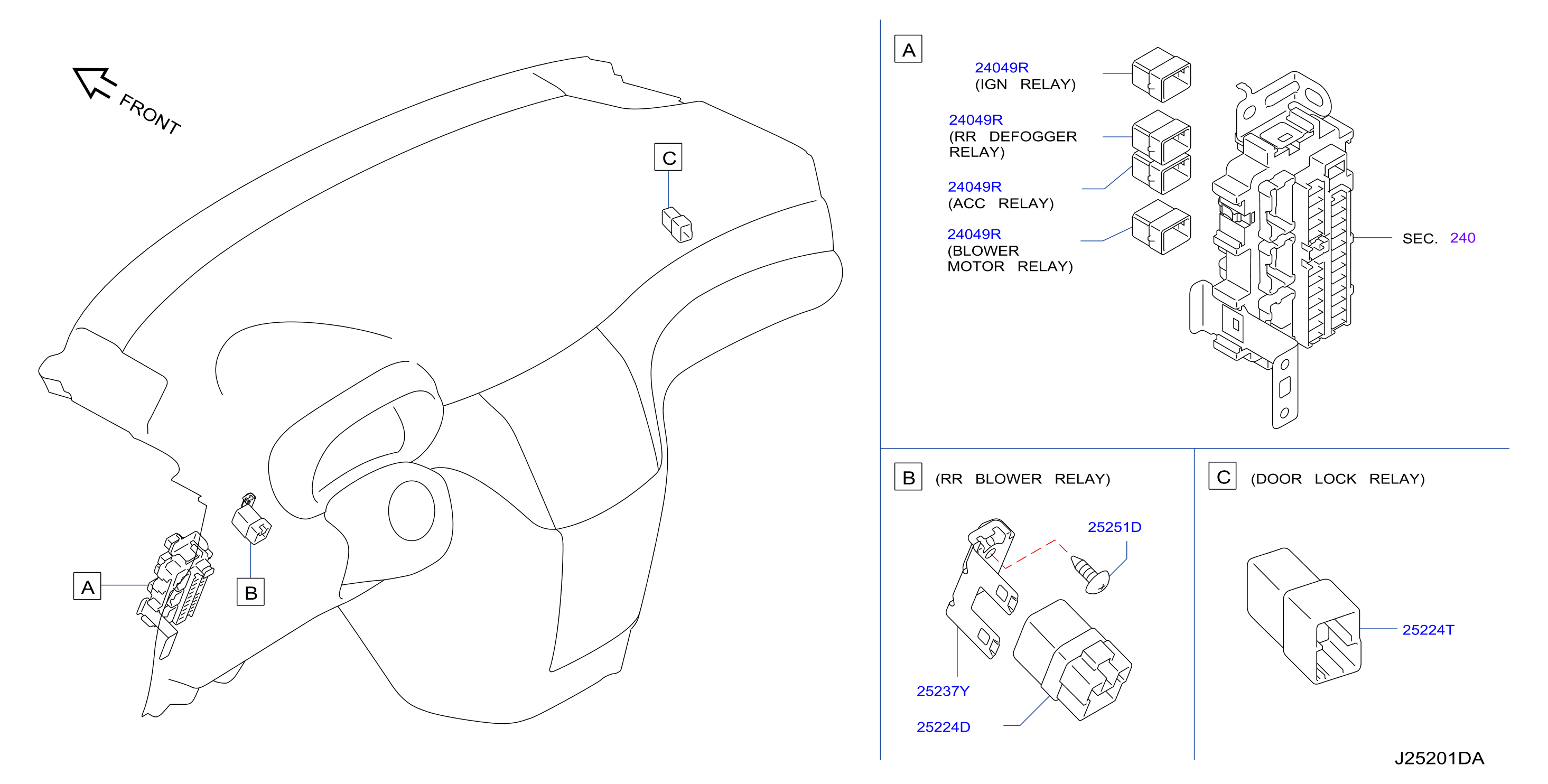Click the RR blower relay 25224D drawing
Viewport: 1548px width, 784px height.
[x=1073, y=660]
